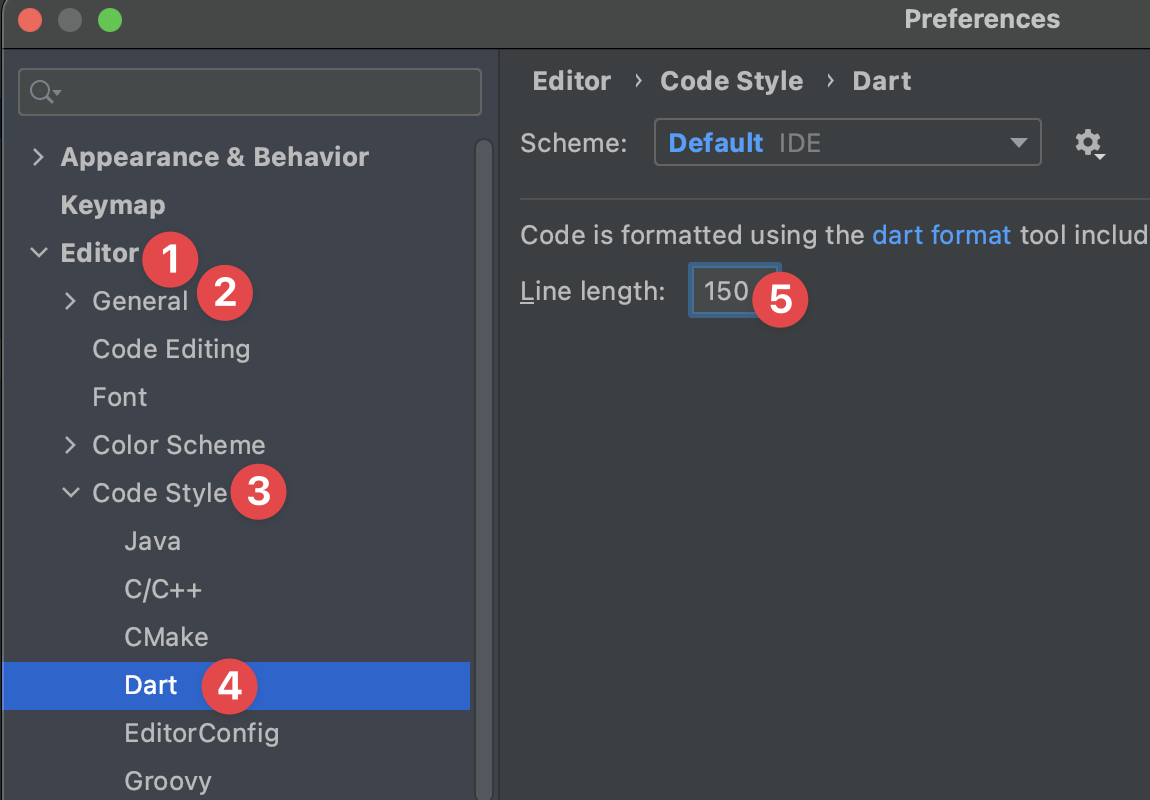
Task: Expand the Appearance & Behavior section
Action: tap(38, 156)
